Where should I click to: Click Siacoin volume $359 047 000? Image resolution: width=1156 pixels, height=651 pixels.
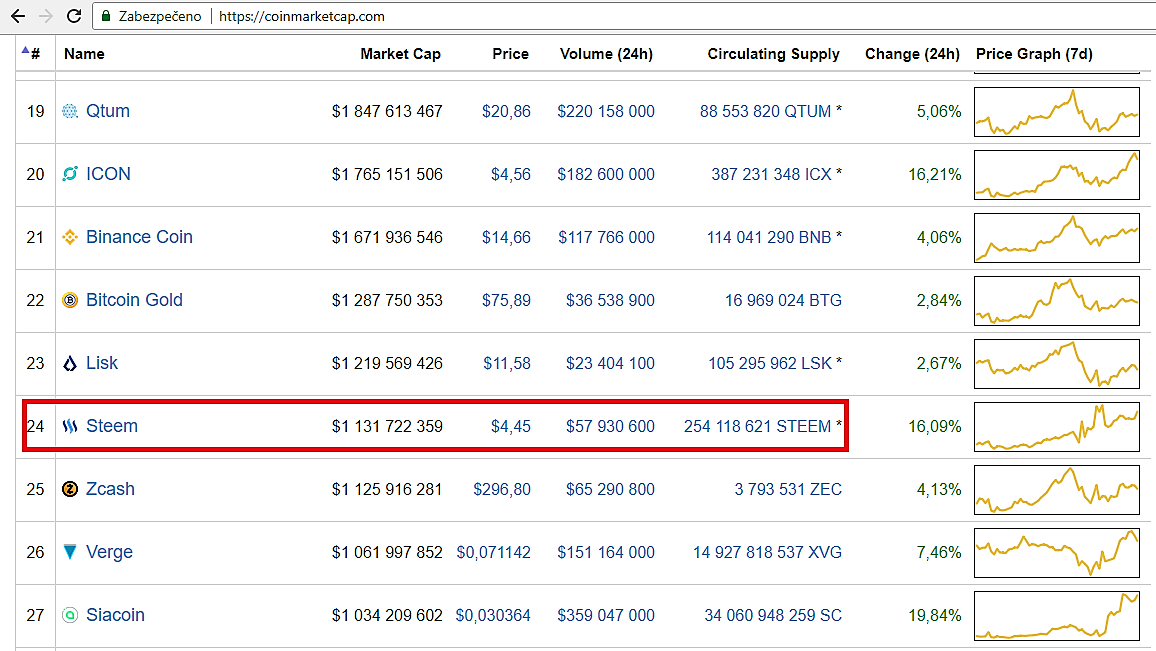click(605, 615)
